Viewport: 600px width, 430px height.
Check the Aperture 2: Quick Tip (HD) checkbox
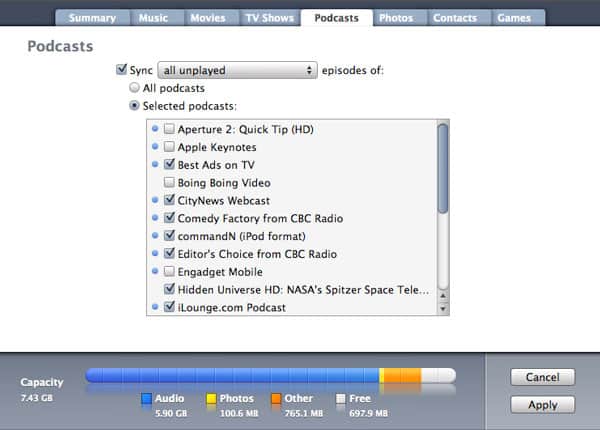pyautogui.click(x=169, y=129)
